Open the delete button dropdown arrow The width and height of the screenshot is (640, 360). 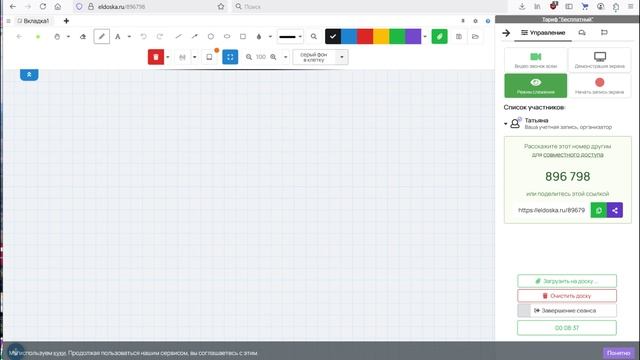tap(167, 57)
